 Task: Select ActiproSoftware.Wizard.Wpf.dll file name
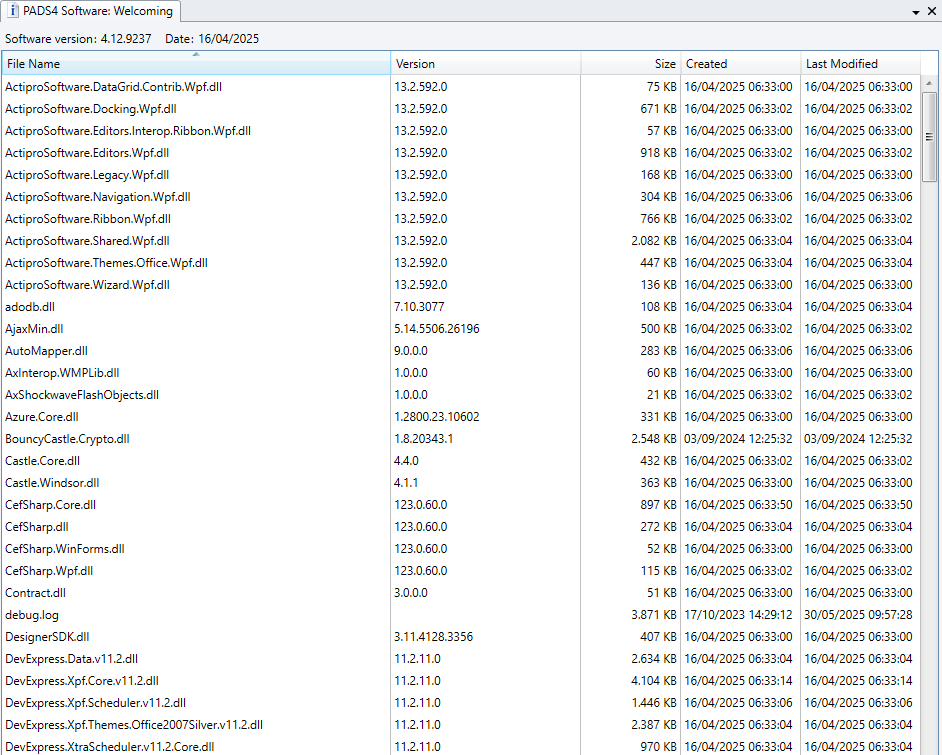click(x=87, y=285)
